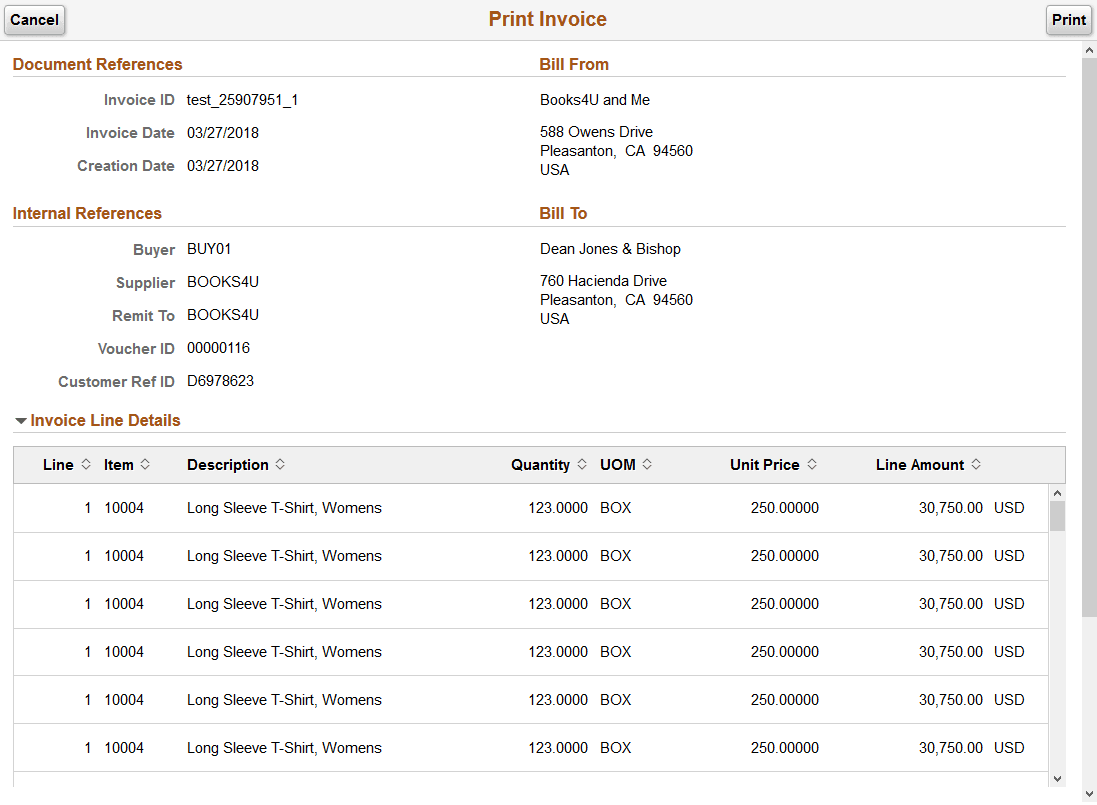Select the first invoice line row
1097x805 pixels.
[500, 507]
